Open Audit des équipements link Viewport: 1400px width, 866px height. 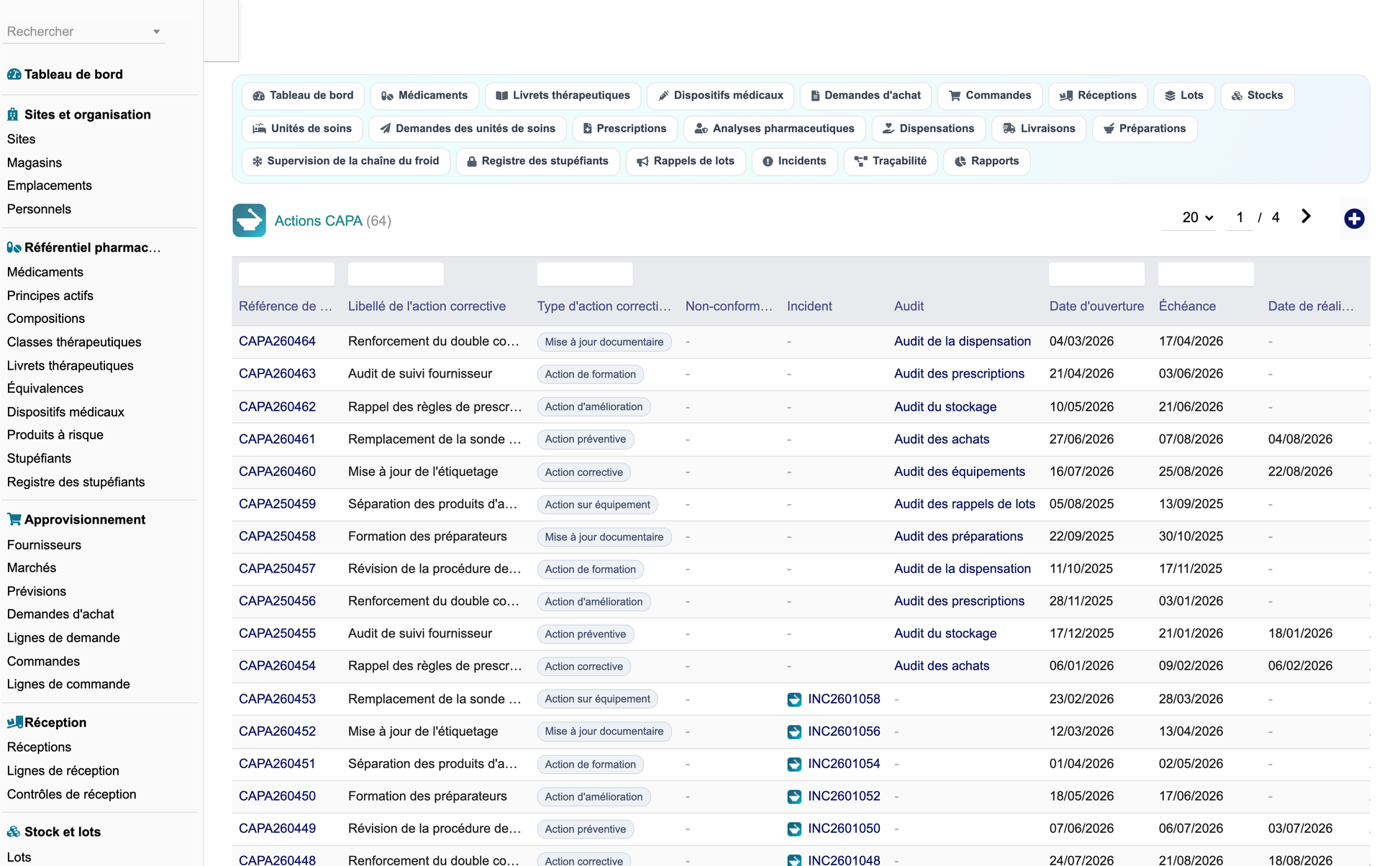point(959,472)
